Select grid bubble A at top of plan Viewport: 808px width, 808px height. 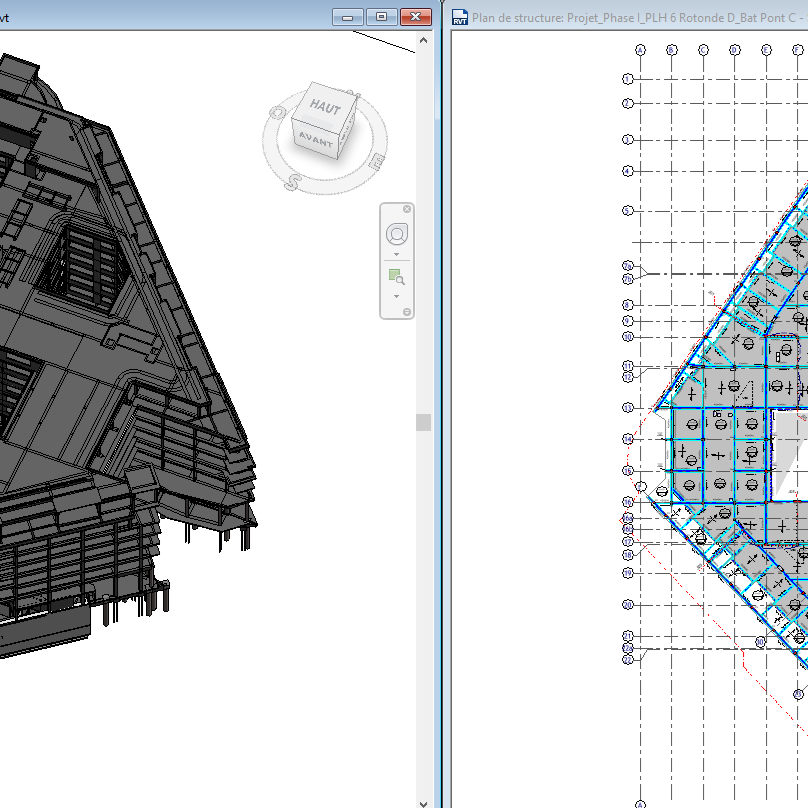(640, 49)
